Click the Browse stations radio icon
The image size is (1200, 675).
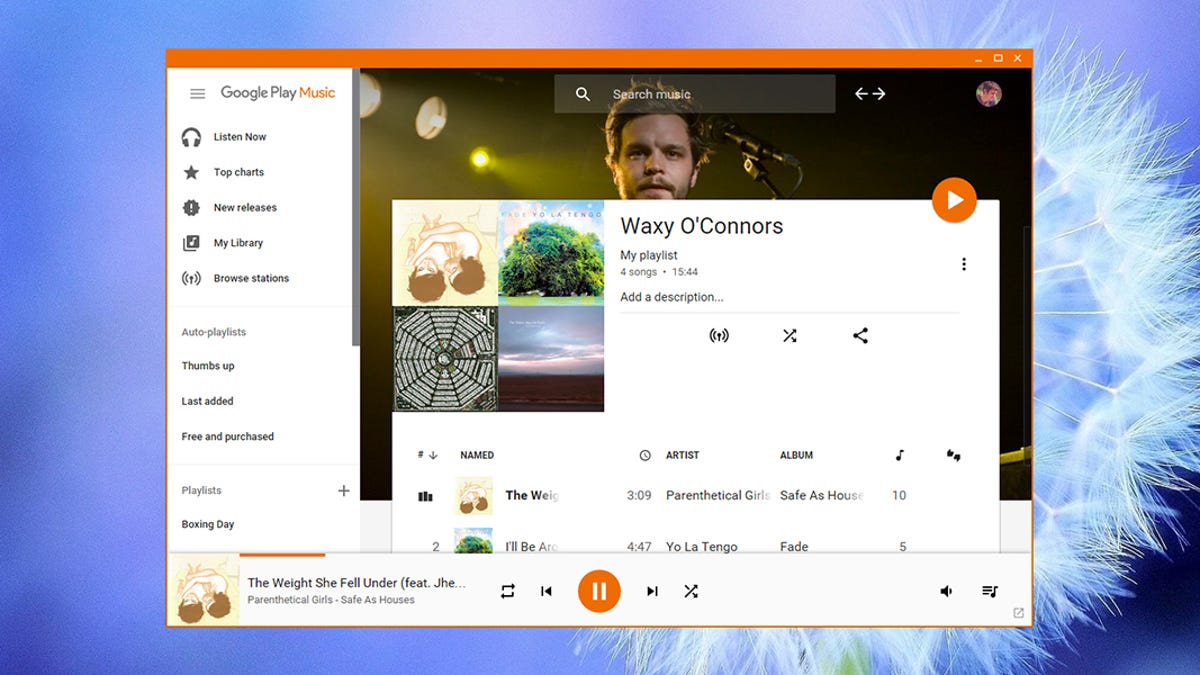(x=191, y=278)
